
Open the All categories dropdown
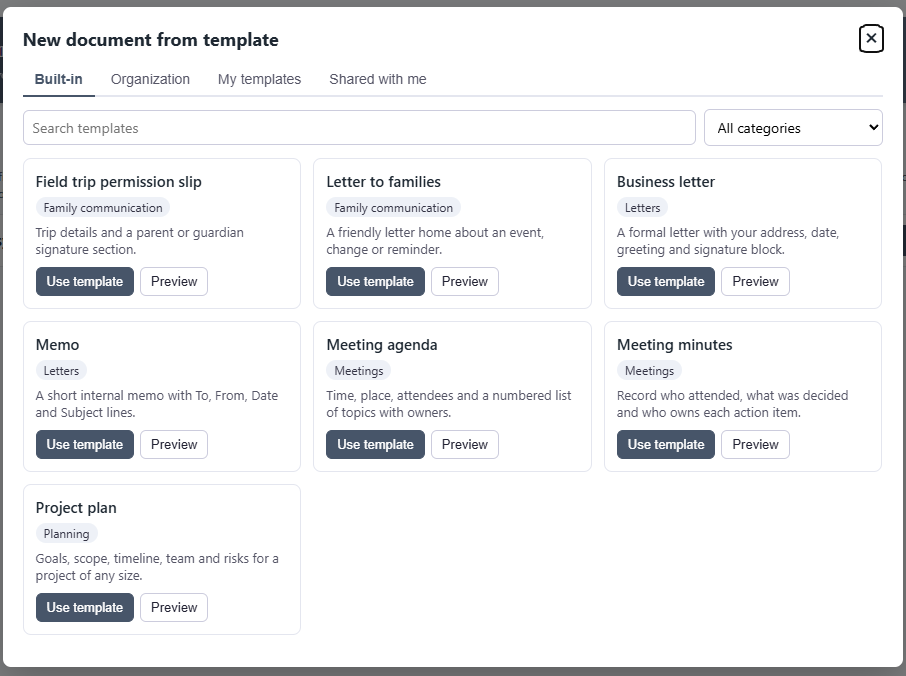pyautogui.click(x=793, y=128)
